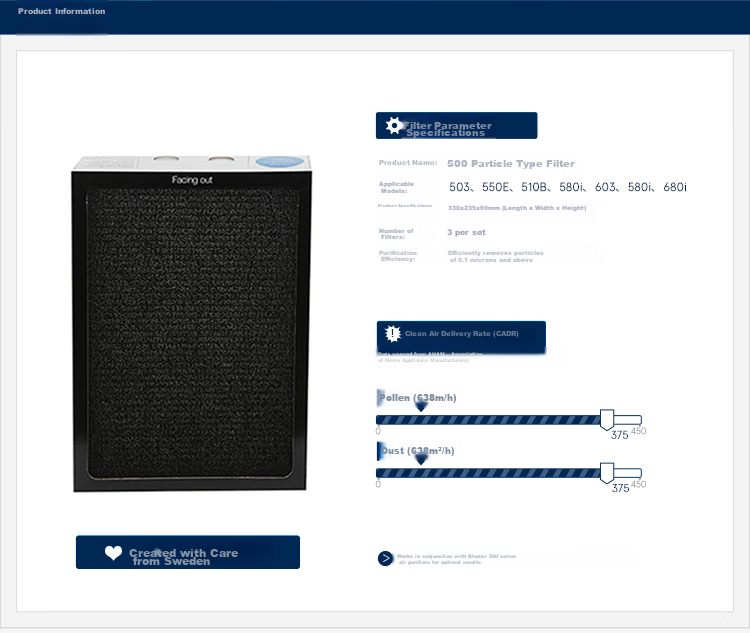Select the Filter Parameter Specifications banner
The image size is (750, 633).
click(456, 125)
